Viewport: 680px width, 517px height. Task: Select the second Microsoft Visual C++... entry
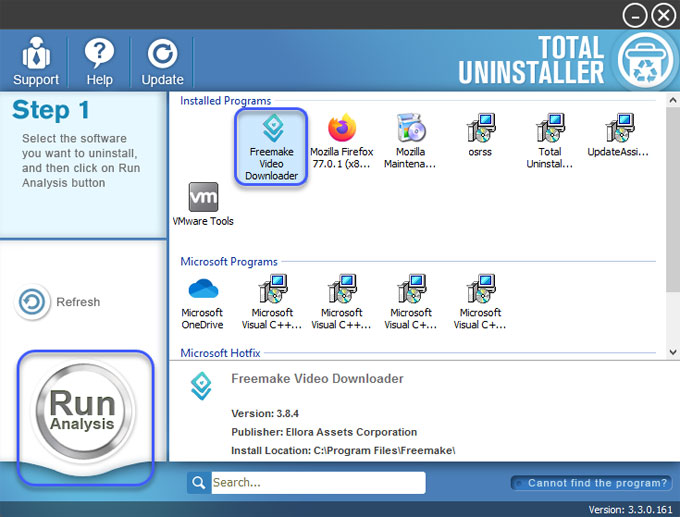click(x=341, y=302)
